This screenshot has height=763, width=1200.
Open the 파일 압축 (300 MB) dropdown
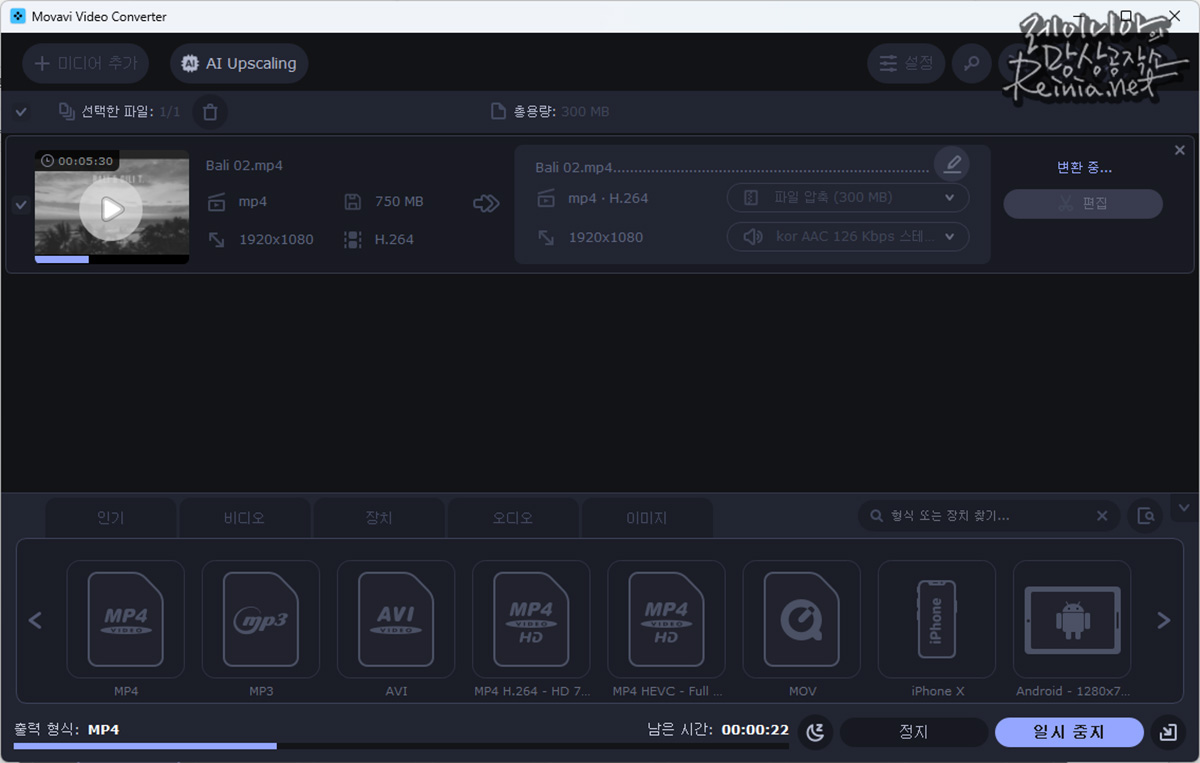pyautogui.click(x=848, y=198)
